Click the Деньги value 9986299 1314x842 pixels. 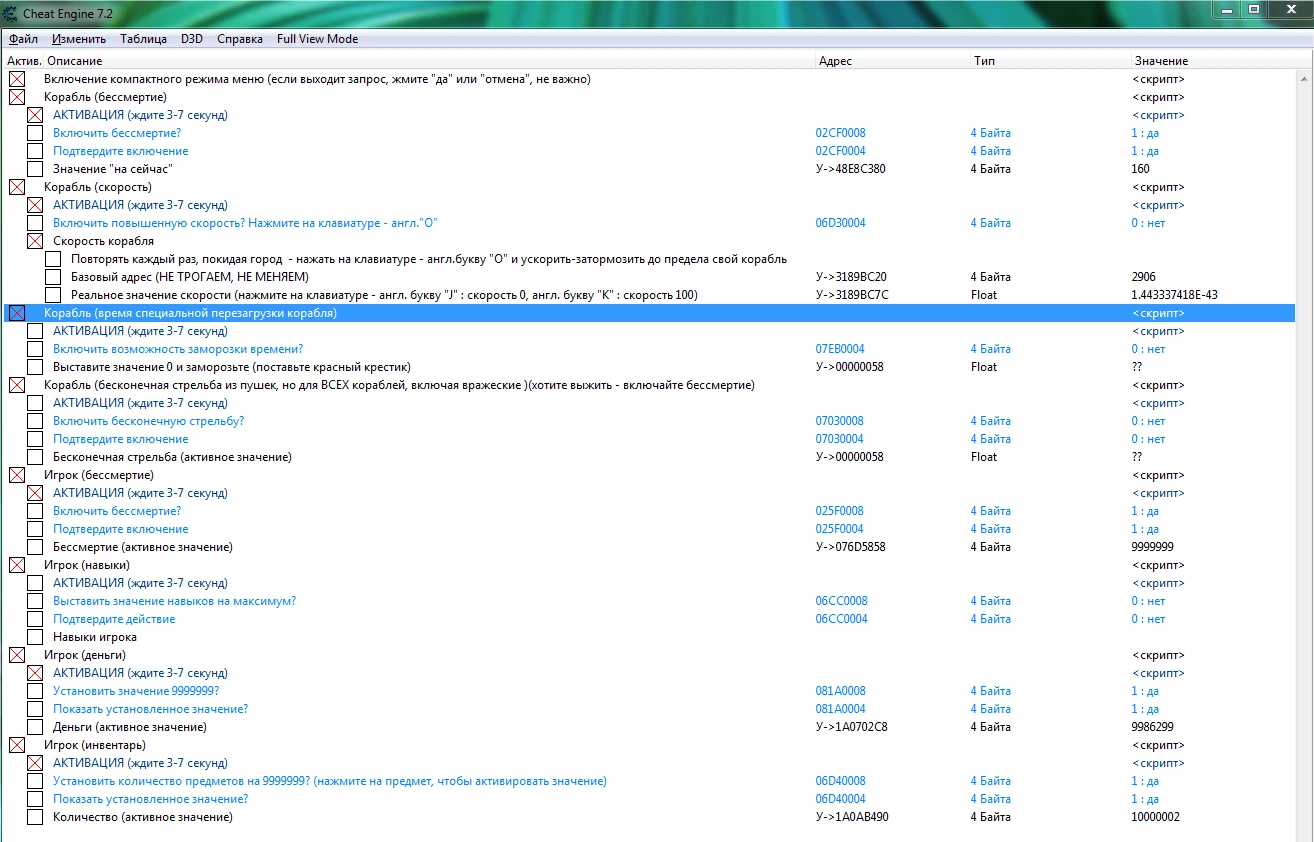tap(1152, 727)
